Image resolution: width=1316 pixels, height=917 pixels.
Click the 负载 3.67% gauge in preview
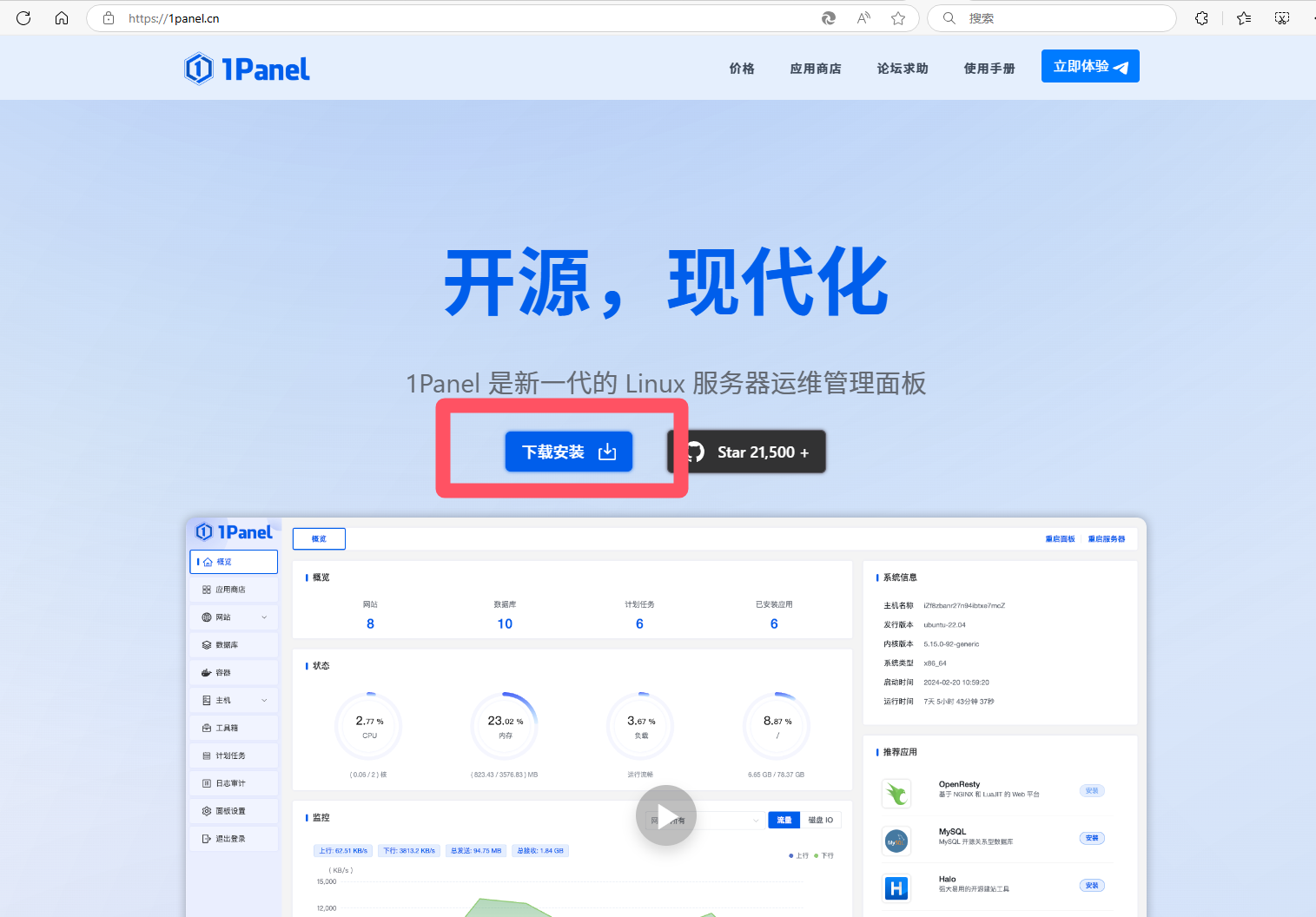click(641, 726)
